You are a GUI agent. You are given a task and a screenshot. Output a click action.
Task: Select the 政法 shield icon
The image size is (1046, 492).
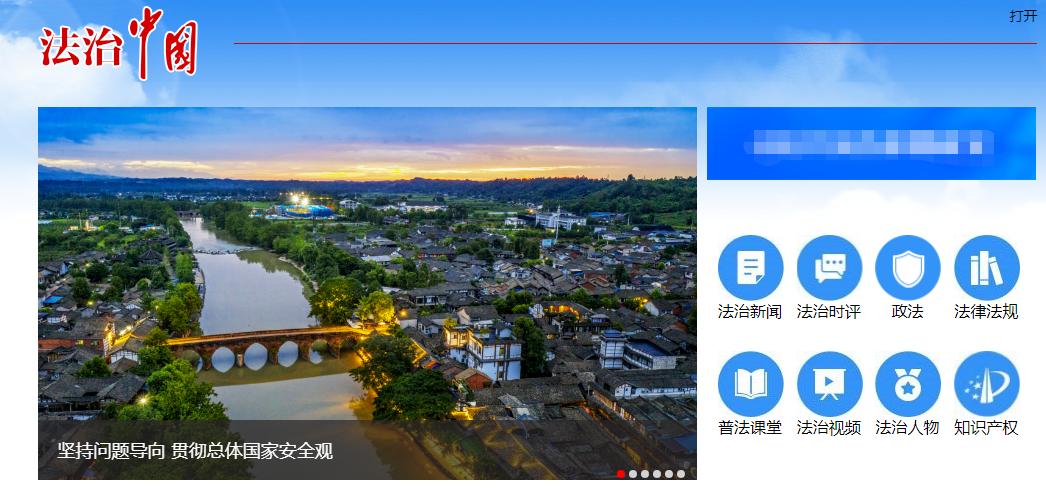pos(908,268)
